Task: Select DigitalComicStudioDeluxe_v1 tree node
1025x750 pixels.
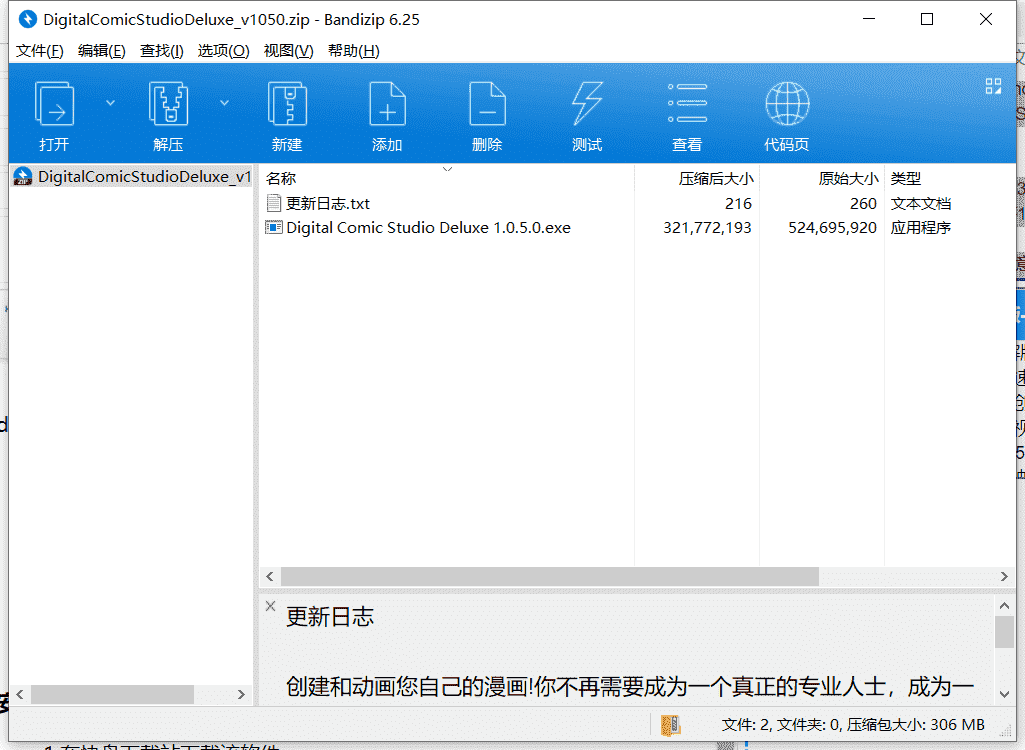Action: (131, 177)
